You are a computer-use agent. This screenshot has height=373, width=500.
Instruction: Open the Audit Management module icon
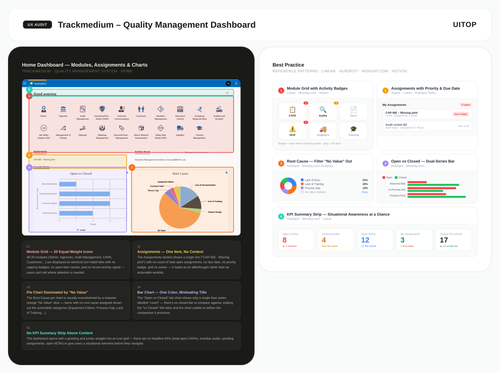[83, 109]
